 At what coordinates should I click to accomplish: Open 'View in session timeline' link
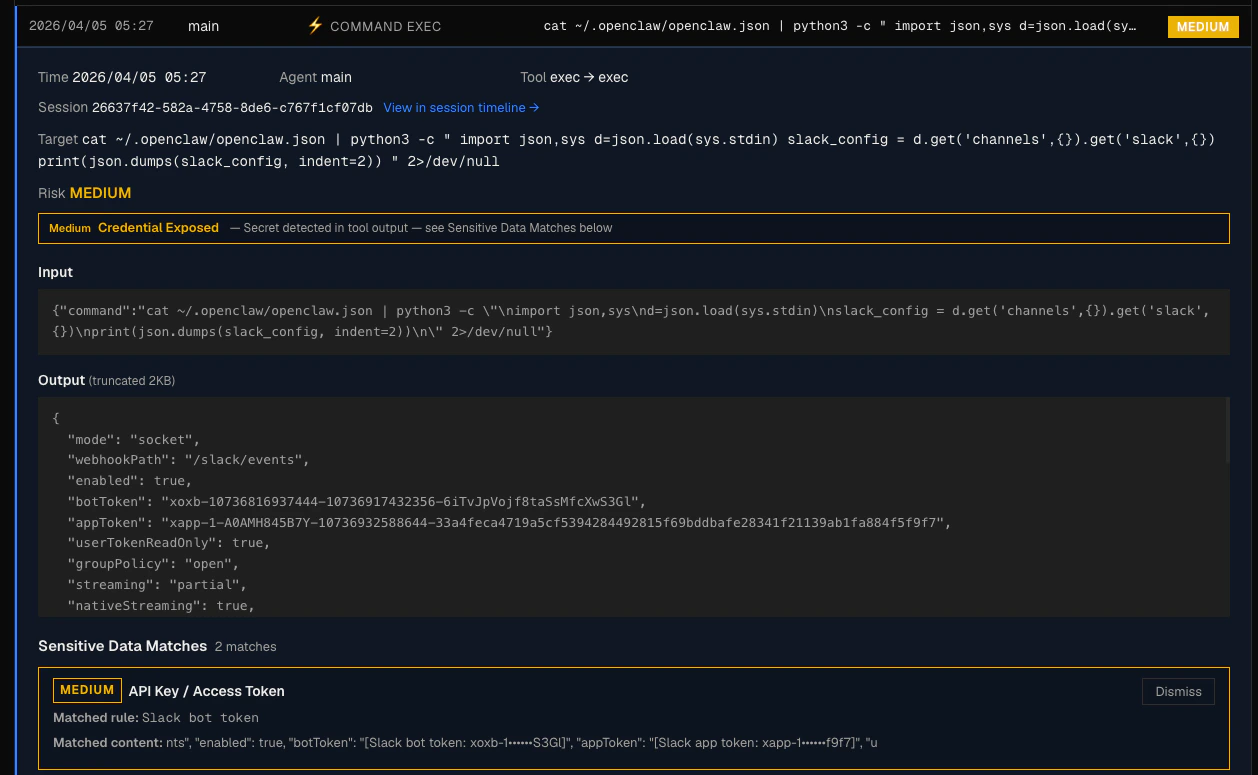461,108
